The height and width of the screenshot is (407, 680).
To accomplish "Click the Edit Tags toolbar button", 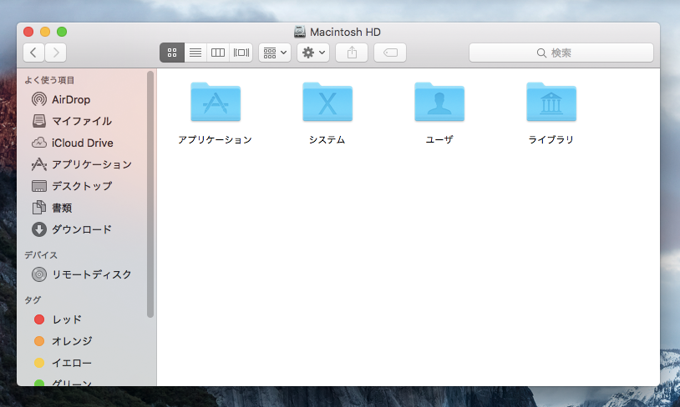I will [x=390, y=53].
